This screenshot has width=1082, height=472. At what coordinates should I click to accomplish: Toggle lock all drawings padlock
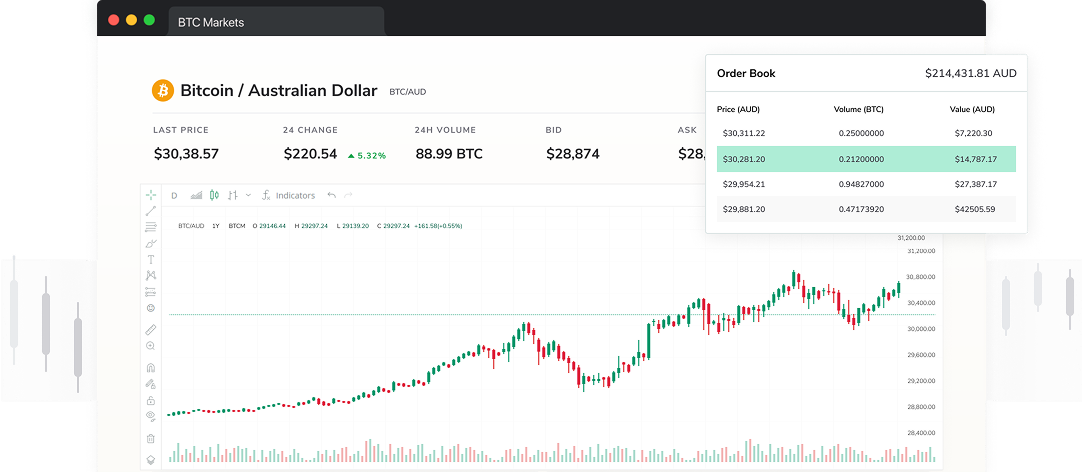pyautogui.click(x=151, y=399)
